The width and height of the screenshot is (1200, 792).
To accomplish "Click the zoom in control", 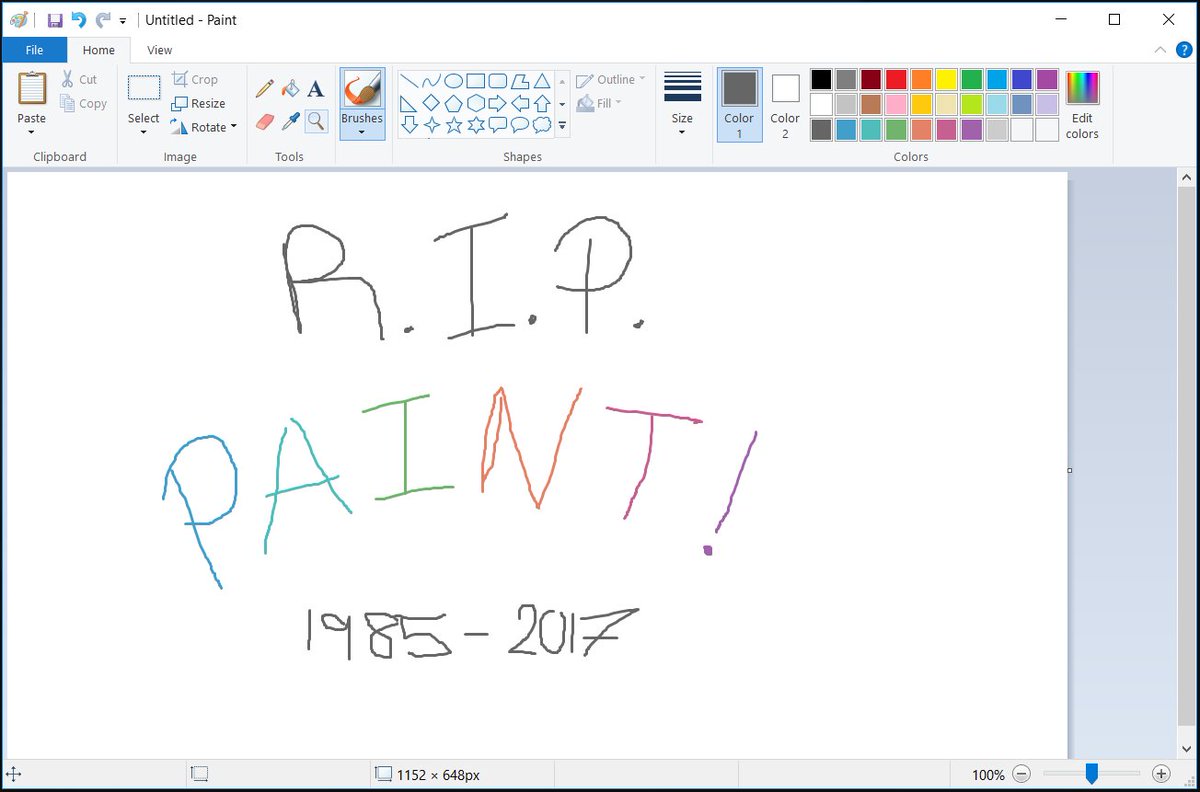I will click(1162, 774).
